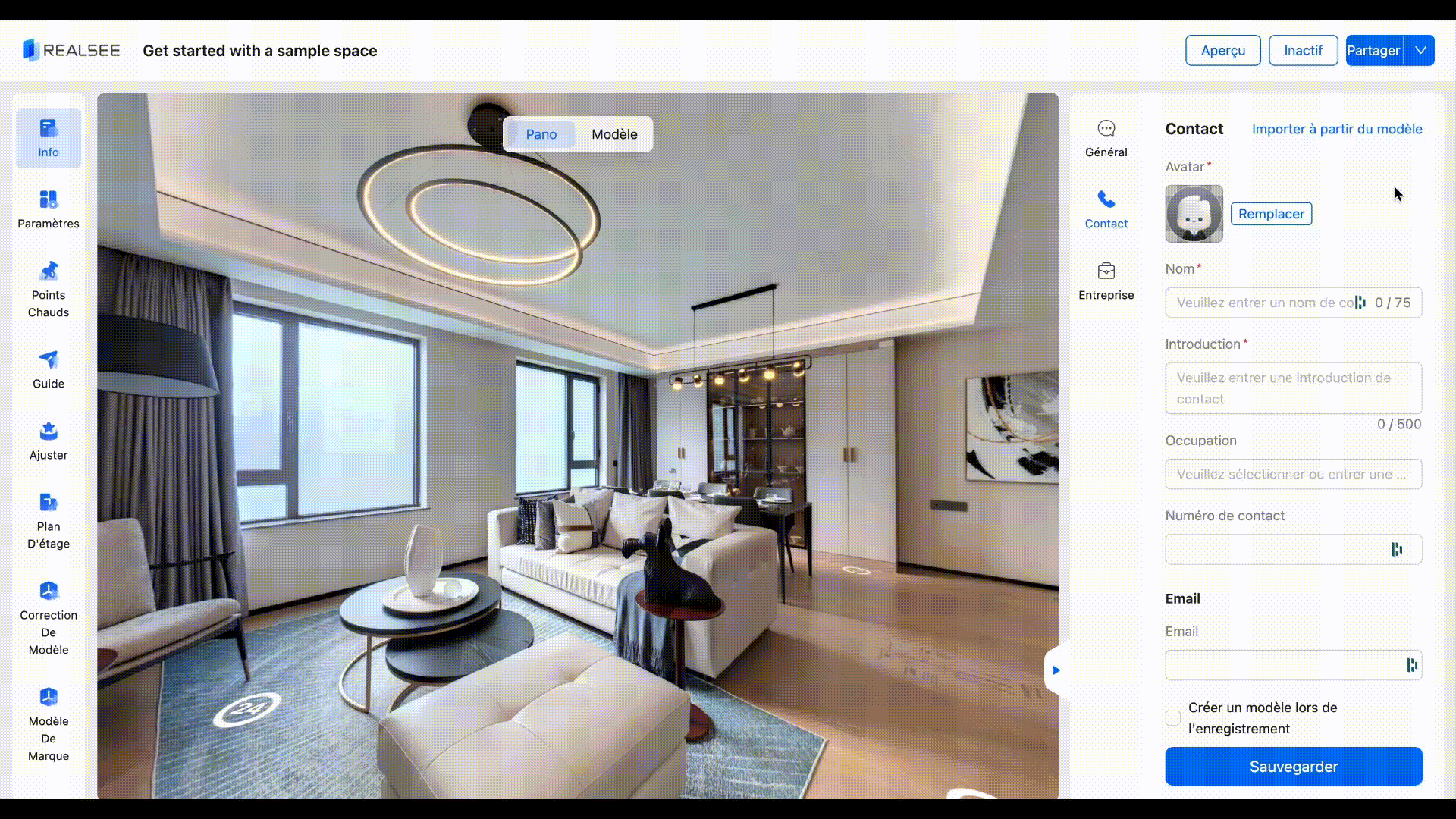This screenshot has height=819, width=1456.
Task: Open the Occupation combo box
Action: click(1293, 474)
